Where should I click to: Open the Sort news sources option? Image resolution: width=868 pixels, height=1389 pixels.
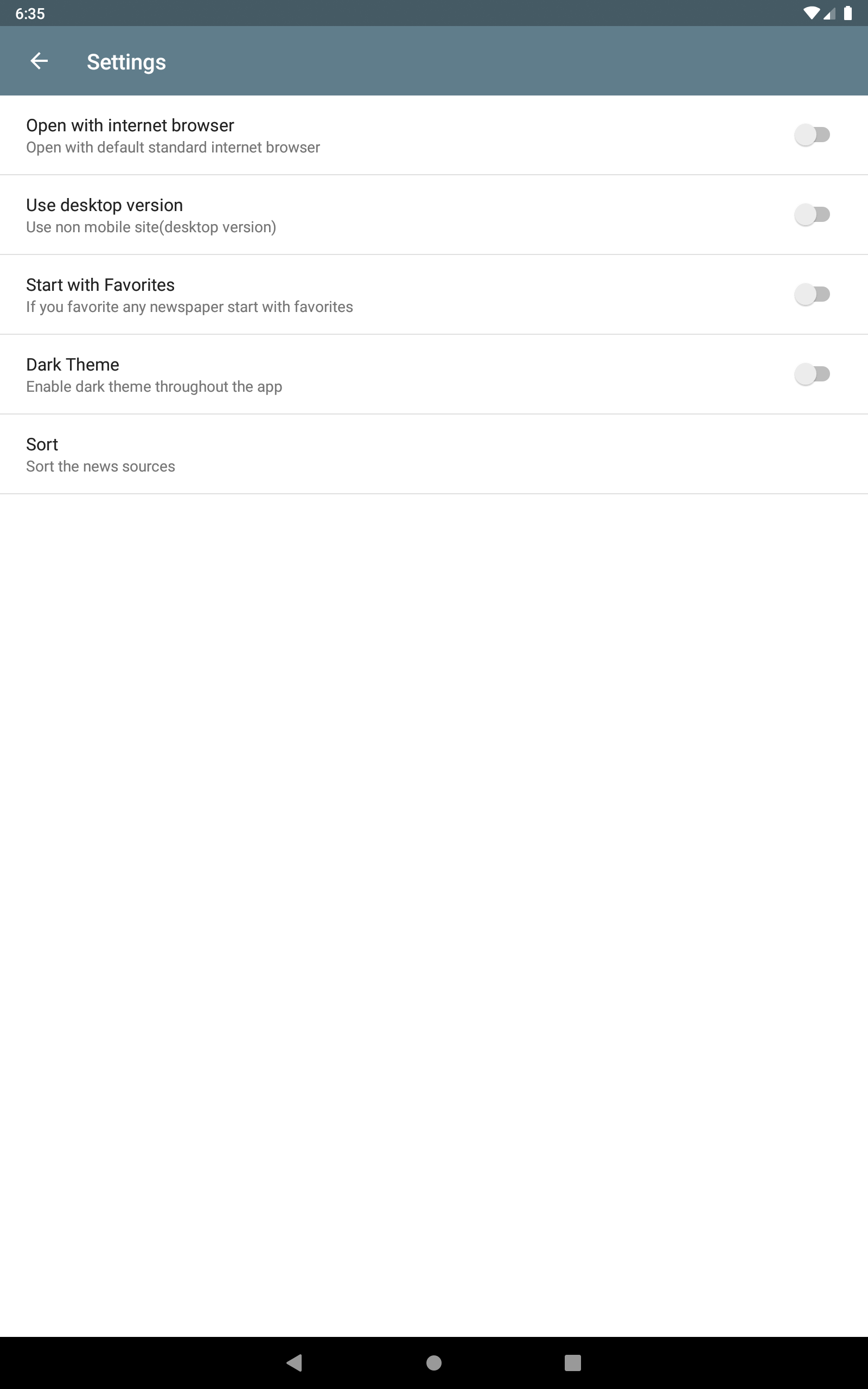click(x=42, y=444)
